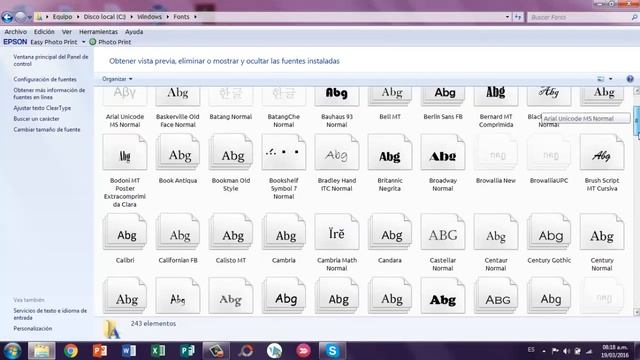Open the recent pages dropdown beside navigation arrows
The height and width of the screenshot is (360, 640).
[30, 17]
